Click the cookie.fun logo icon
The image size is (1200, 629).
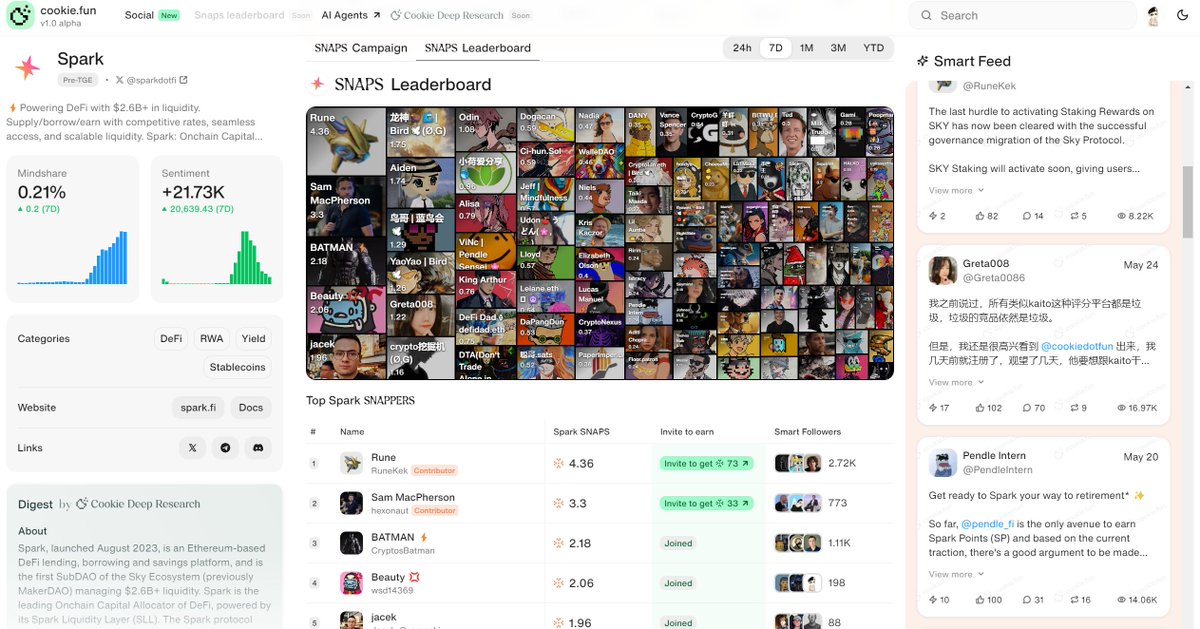20,16
